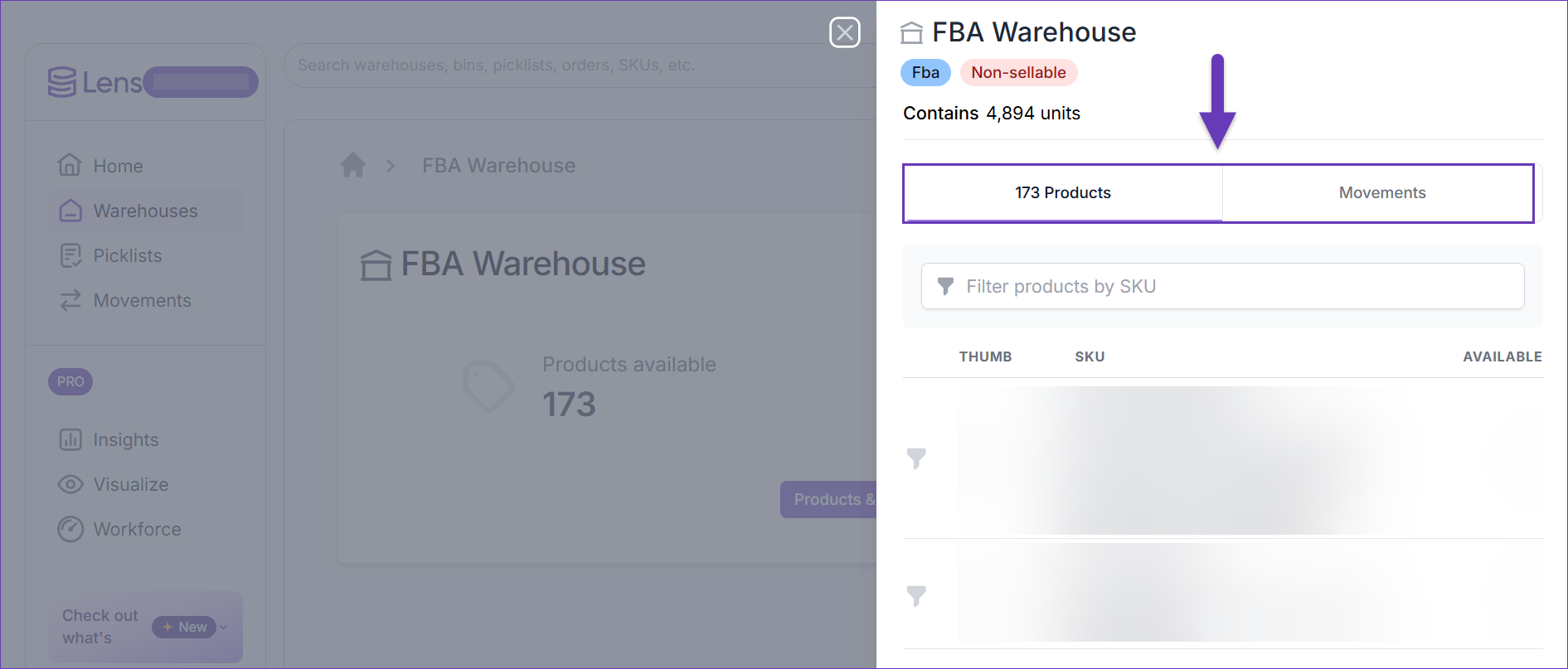The width and height of the screenshot is (1568, 669).
Task: Open the Workforce gauge item
Action: coord(70,529)
